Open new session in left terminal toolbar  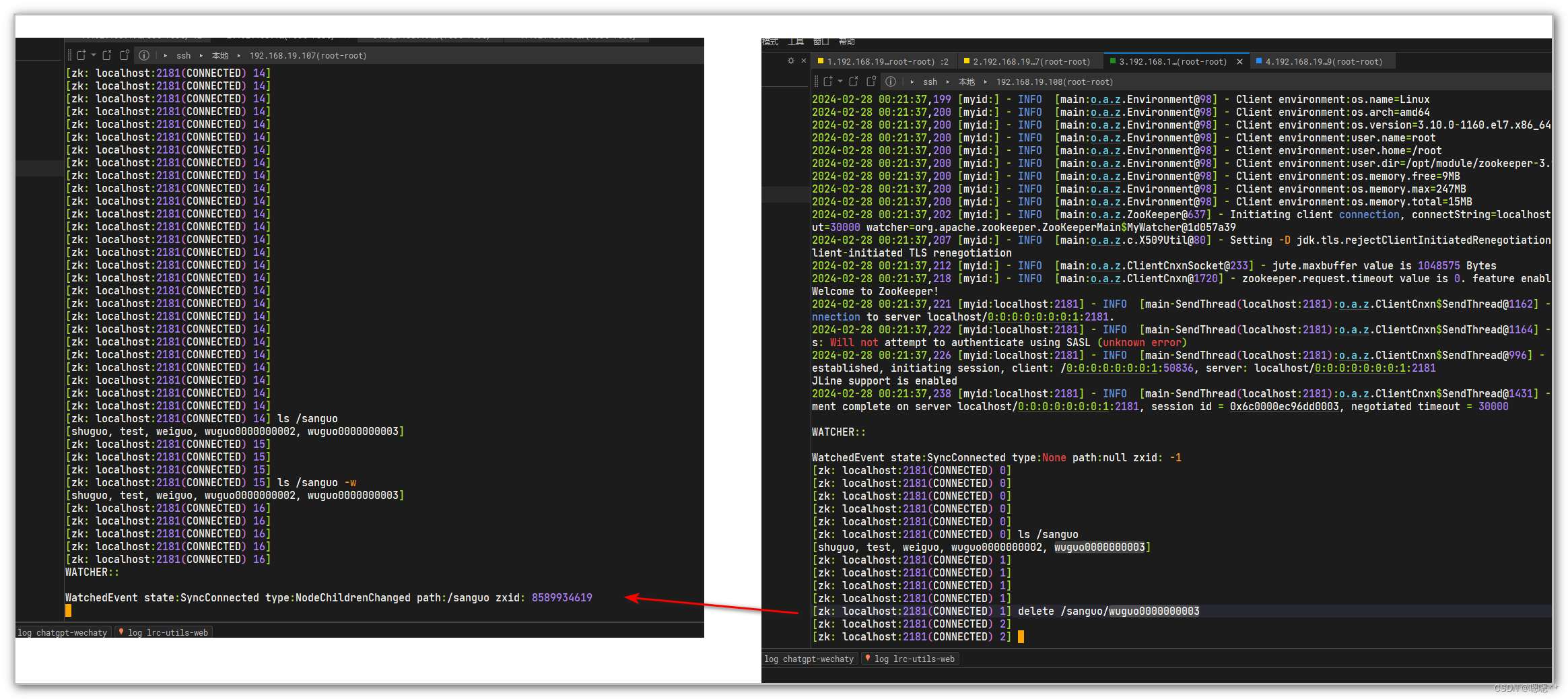pyautogui.click(x=81, y=55)
